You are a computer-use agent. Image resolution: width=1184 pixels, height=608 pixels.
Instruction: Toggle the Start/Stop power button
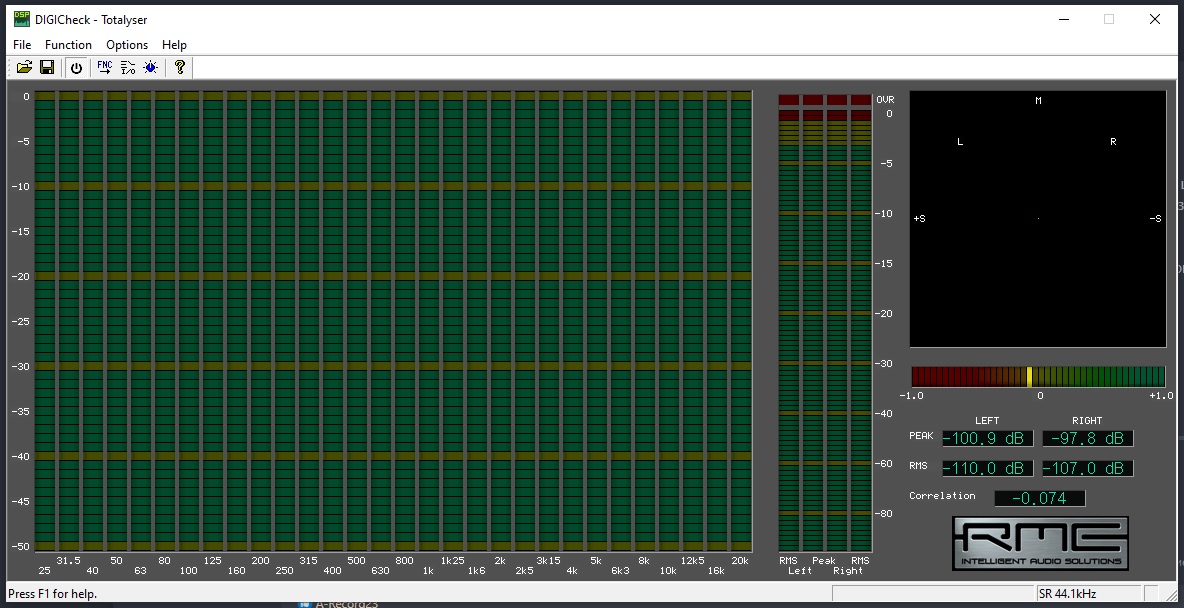point(76,67)
